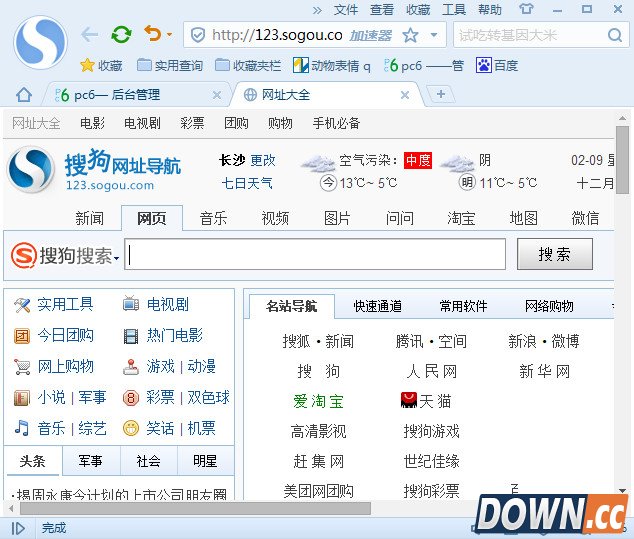Click the status bar sidebar toggle icon
634x539 pixels.
pos(18,528)
